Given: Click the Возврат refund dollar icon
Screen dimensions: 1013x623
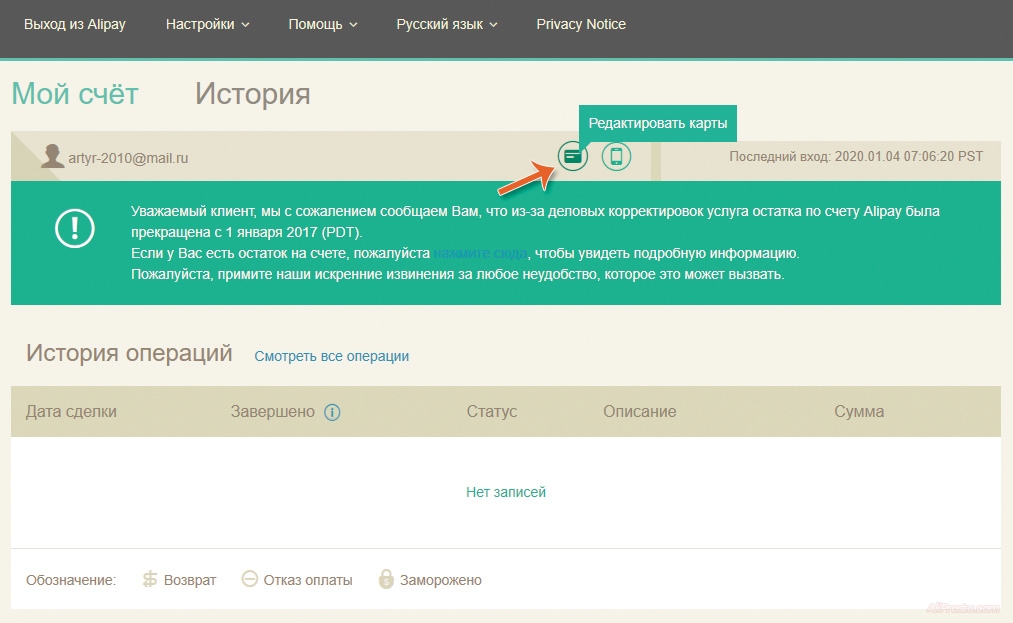Looking at the screenshot, I should [150, 579].
